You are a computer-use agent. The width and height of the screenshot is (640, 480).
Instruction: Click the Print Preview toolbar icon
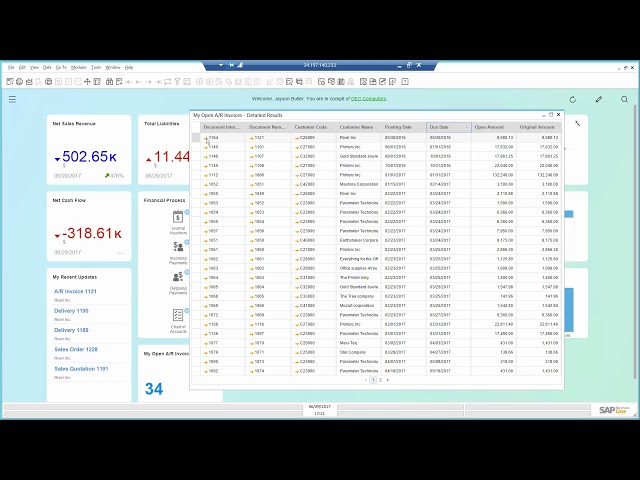click(x=10, y=82)
